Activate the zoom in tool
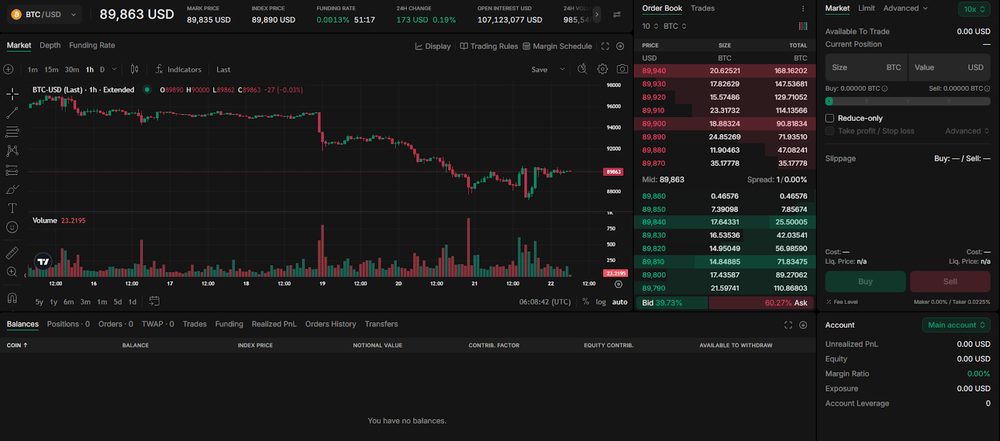This screenshot has height=441, width=1000. pyautogui.click(x=12, y=272)
